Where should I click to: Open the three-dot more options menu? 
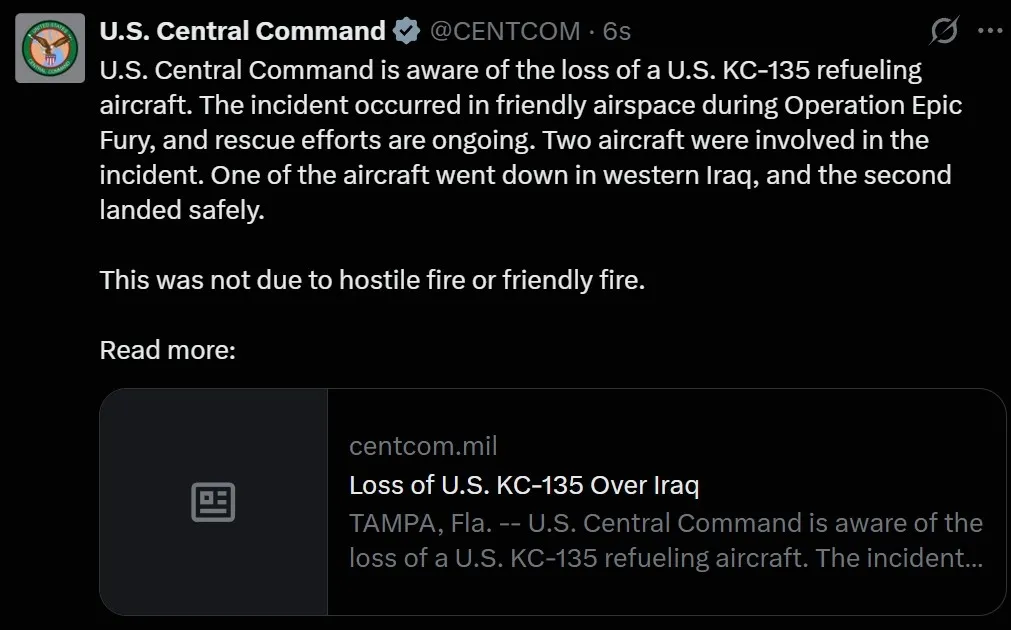989,31
